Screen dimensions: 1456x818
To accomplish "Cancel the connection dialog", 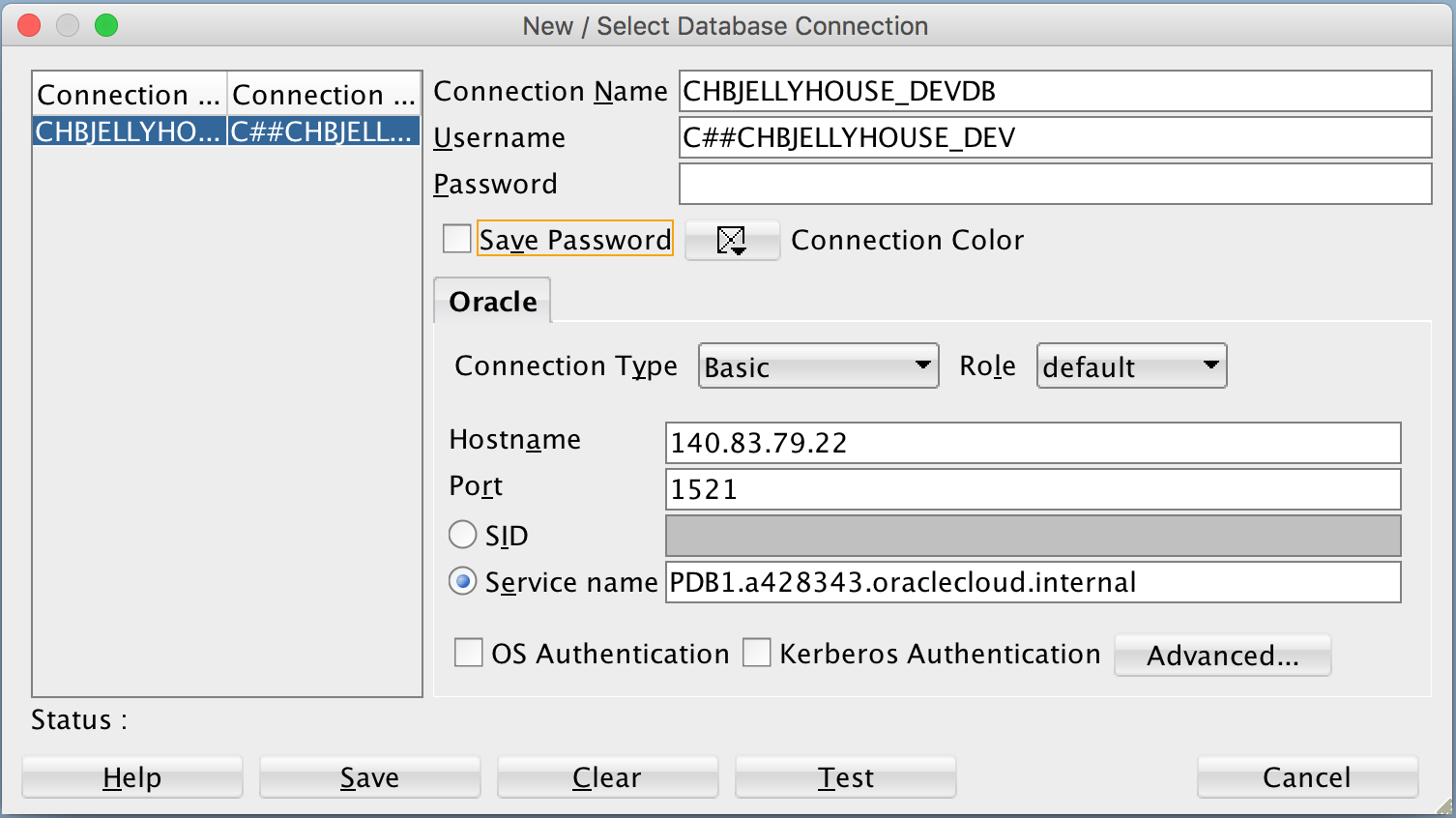I will click(1307, 776).
